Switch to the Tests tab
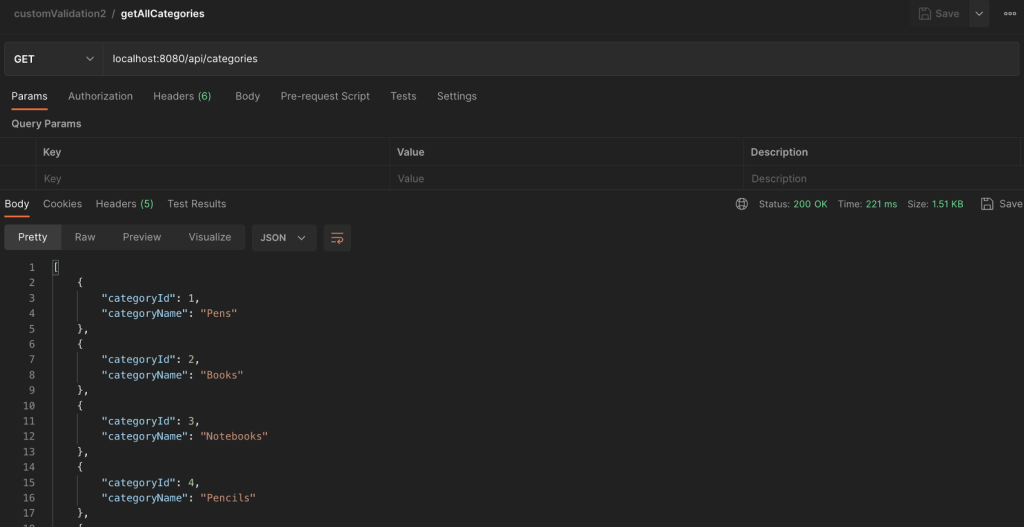Image resolution: width=1024 pixels, height=527 pixels. click(x=403, y=96)
